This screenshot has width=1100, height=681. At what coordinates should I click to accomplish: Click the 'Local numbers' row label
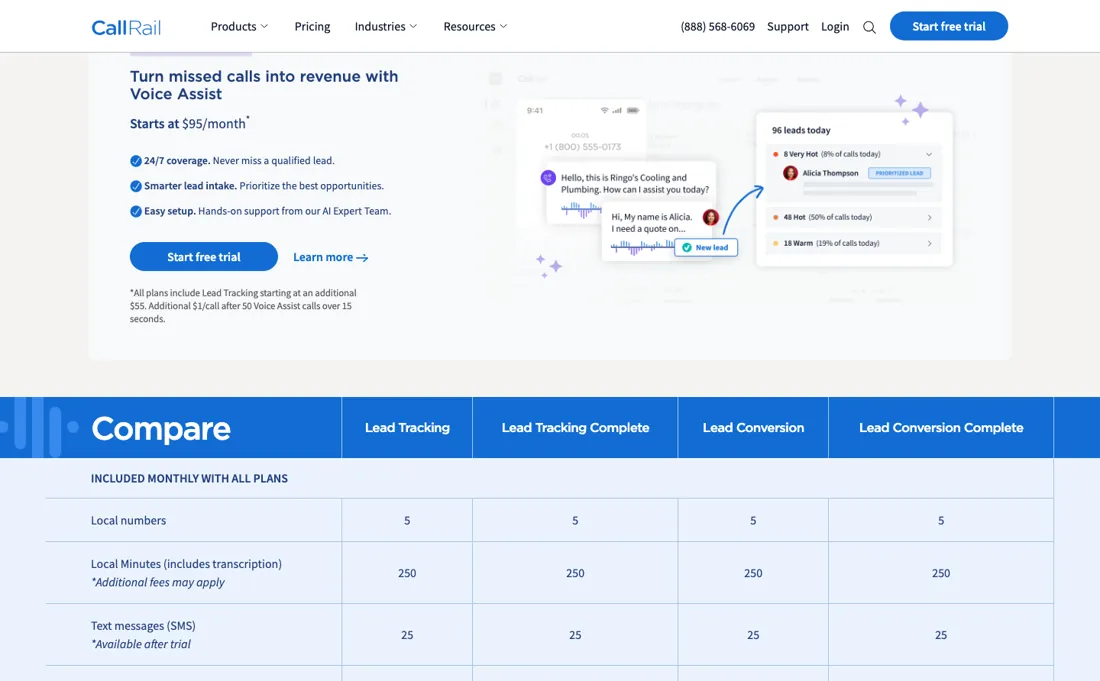(x=128, y=520)
